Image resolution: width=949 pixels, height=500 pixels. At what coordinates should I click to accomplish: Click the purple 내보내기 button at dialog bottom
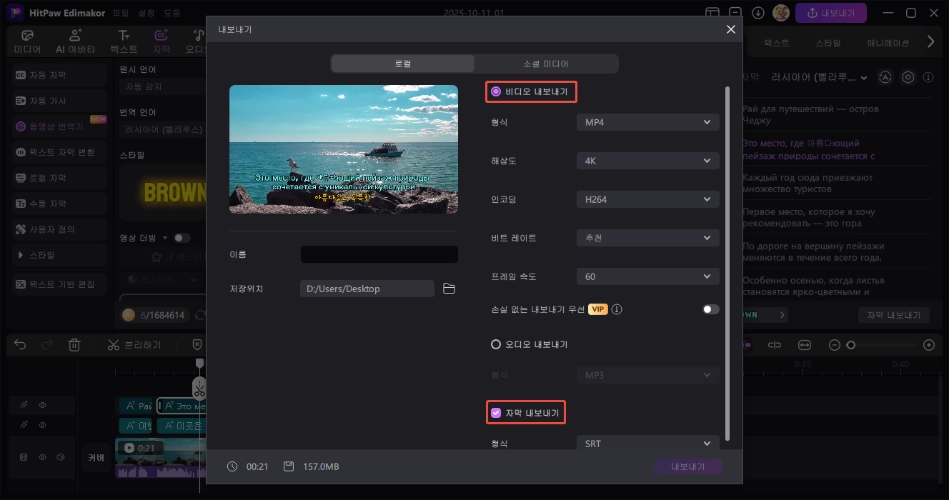(688, 467)
